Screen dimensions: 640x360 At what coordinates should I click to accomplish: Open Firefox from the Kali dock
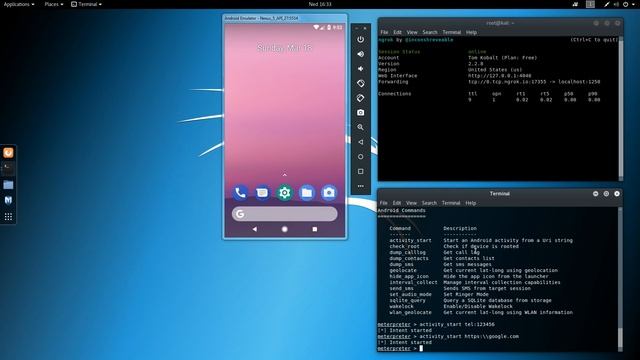point(8,153)
